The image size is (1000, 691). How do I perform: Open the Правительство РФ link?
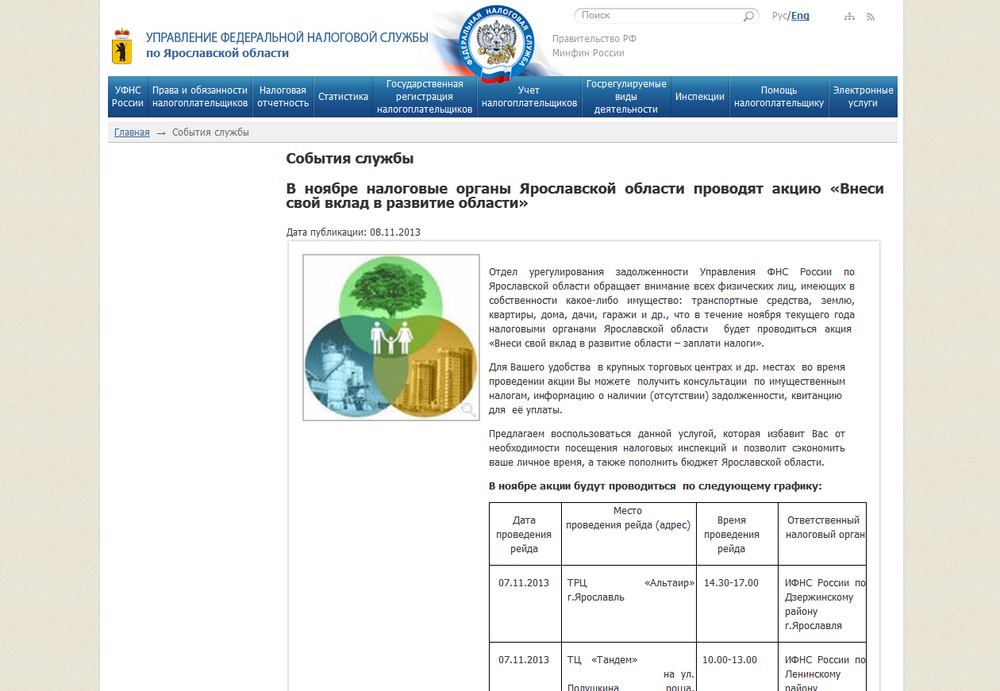point(594,38)
